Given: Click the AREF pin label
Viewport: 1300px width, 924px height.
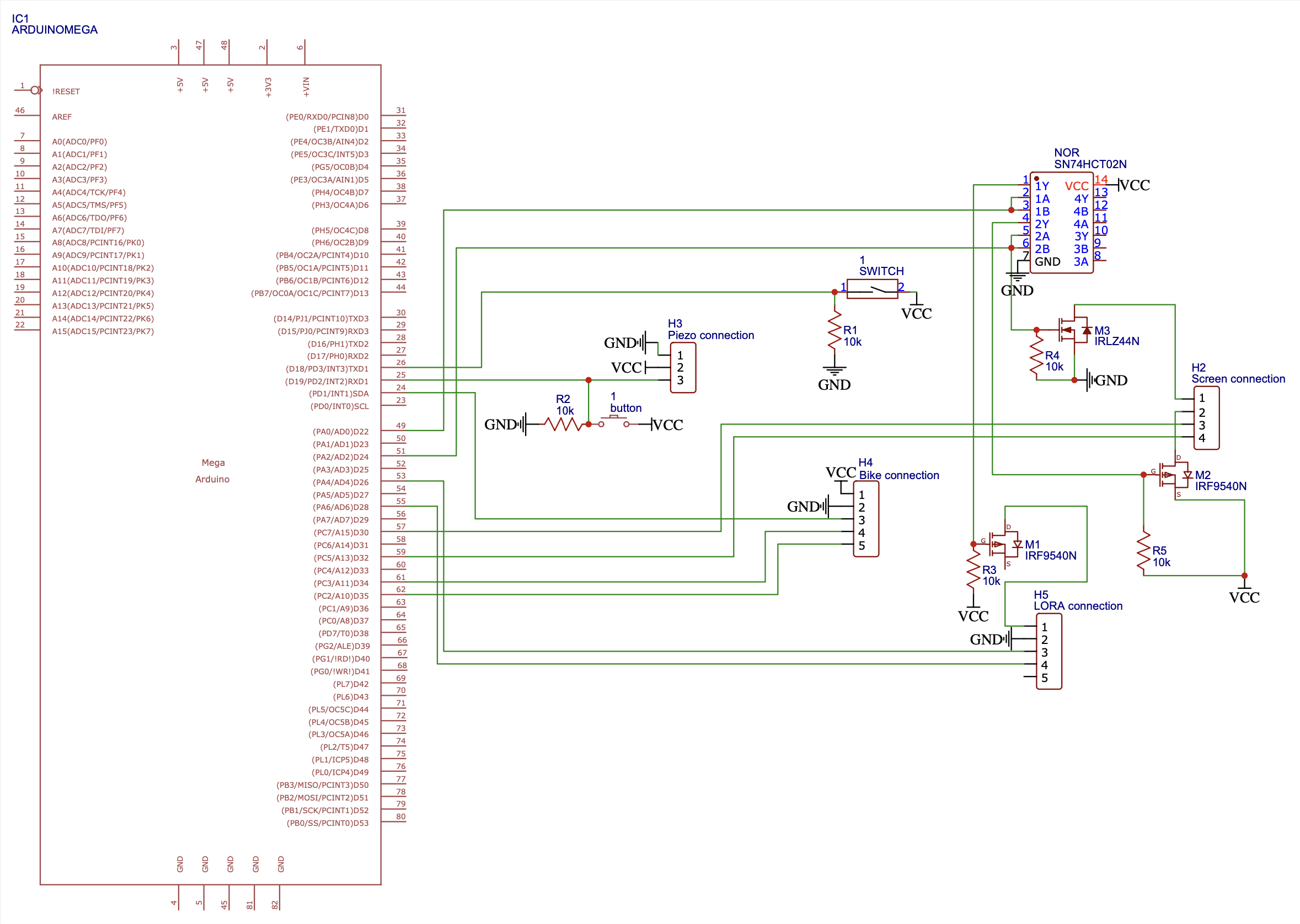Looking at the screenshot, I should [x=62, y=117].
